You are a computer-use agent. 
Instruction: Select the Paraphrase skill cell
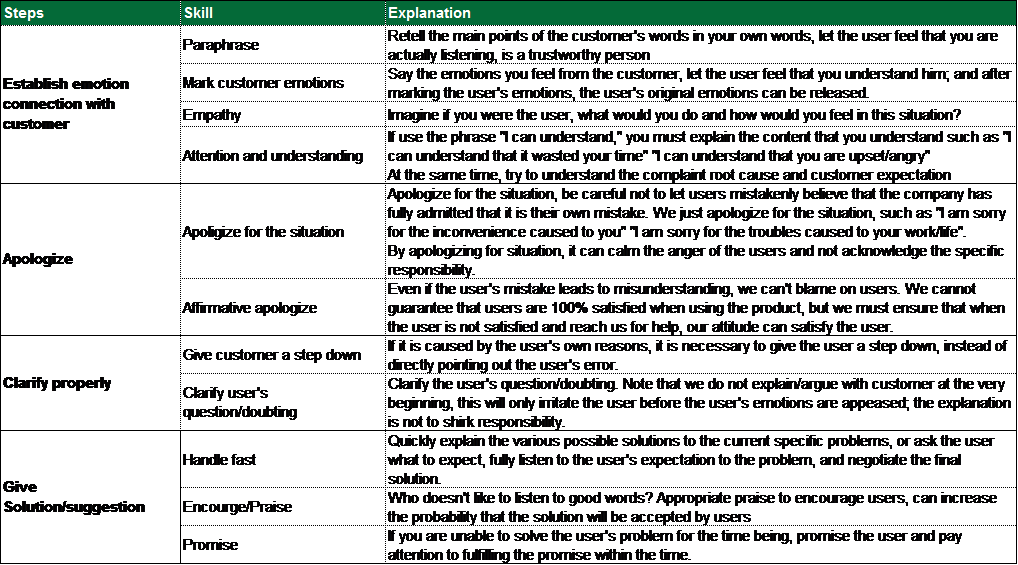coord(218,45)
